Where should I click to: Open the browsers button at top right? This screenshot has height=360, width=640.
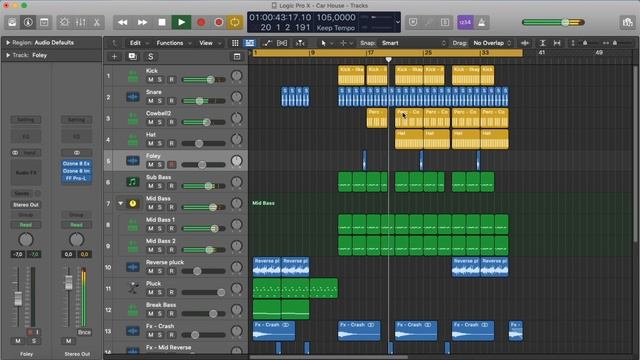tap(627, 22)
